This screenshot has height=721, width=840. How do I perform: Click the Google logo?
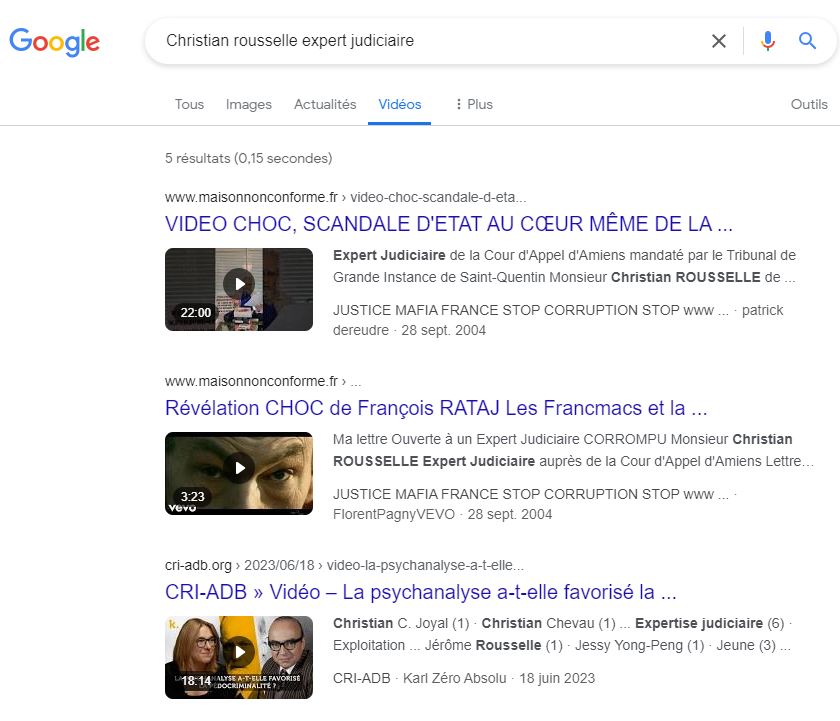tap(54, 42)
